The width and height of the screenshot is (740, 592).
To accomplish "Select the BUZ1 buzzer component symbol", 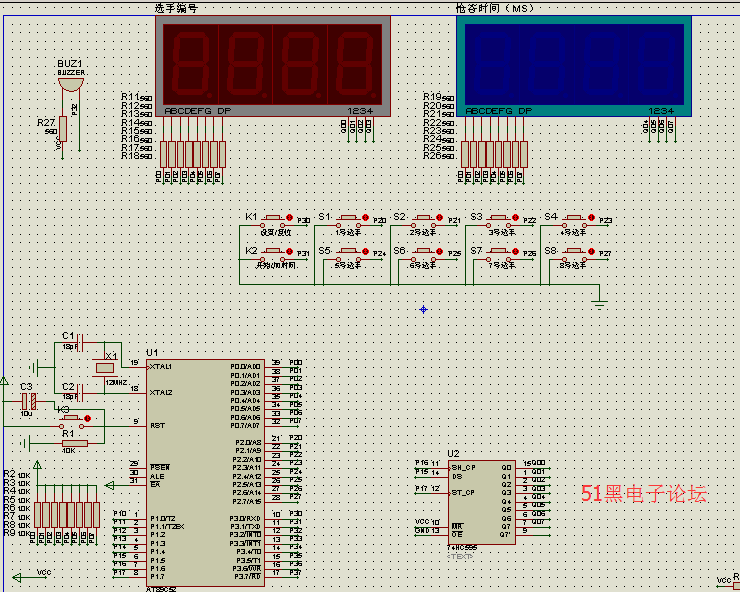I will (x=71, y=85).
